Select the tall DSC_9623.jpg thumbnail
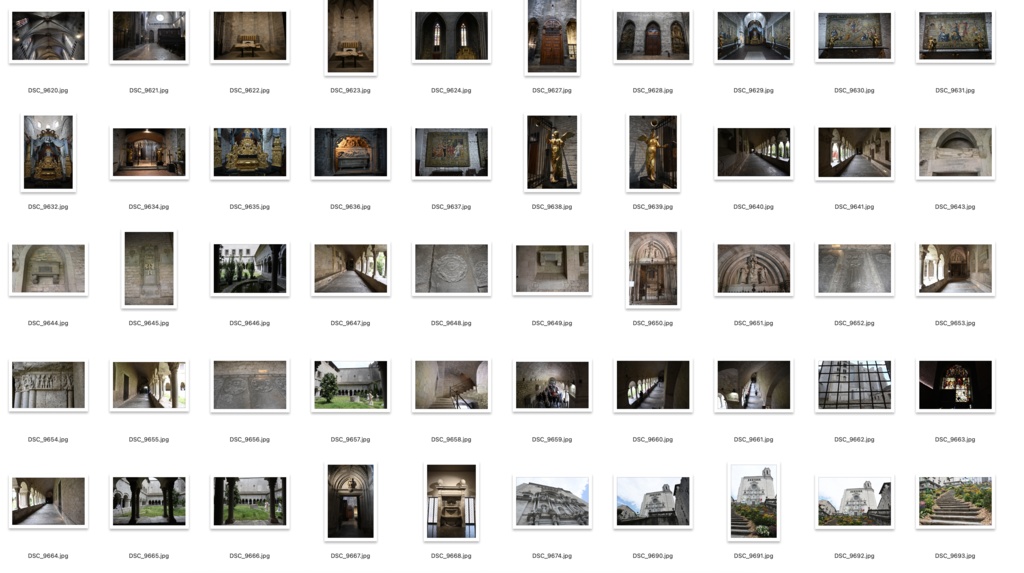 [351, 36]
